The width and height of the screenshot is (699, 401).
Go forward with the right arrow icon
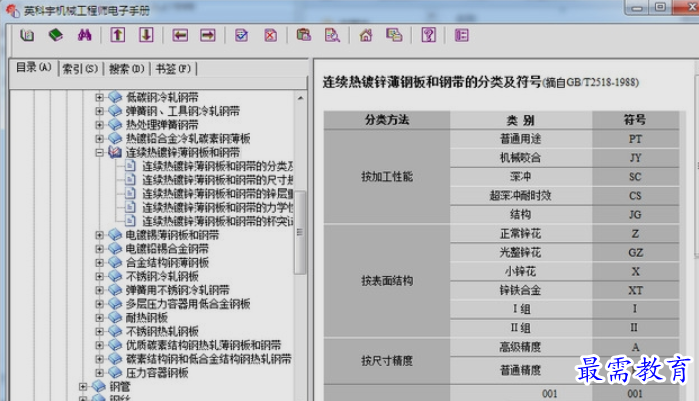(x=208, y=35)
